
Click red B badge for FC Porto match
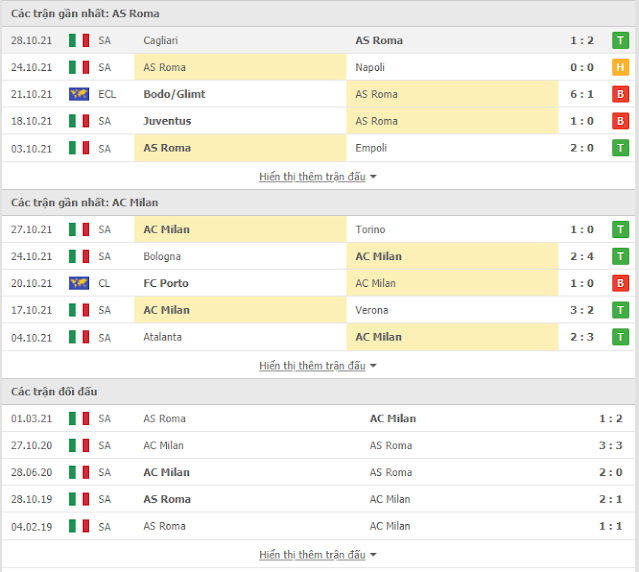coord(620,283)
